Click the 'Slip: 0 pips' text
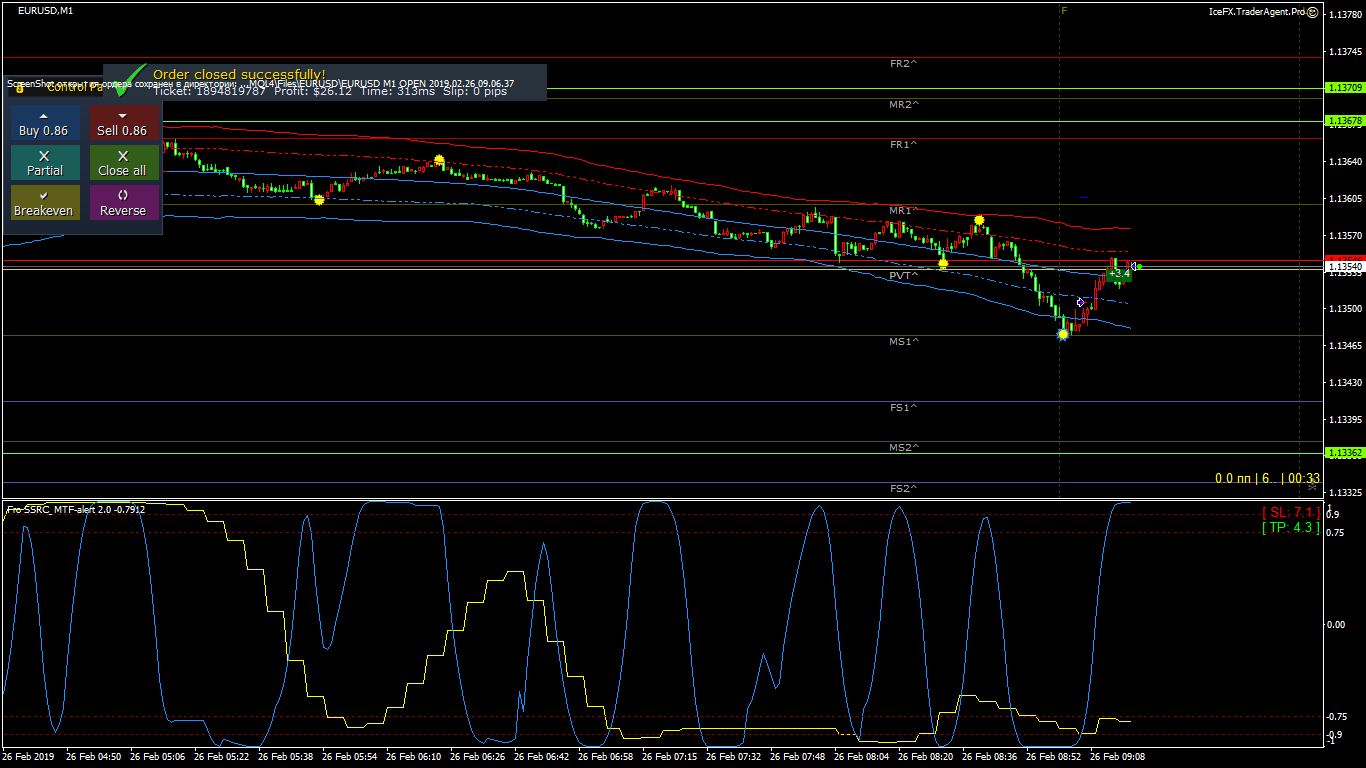Image resolution: width=1366 pixels, height=768 pixels. point(475,91)
